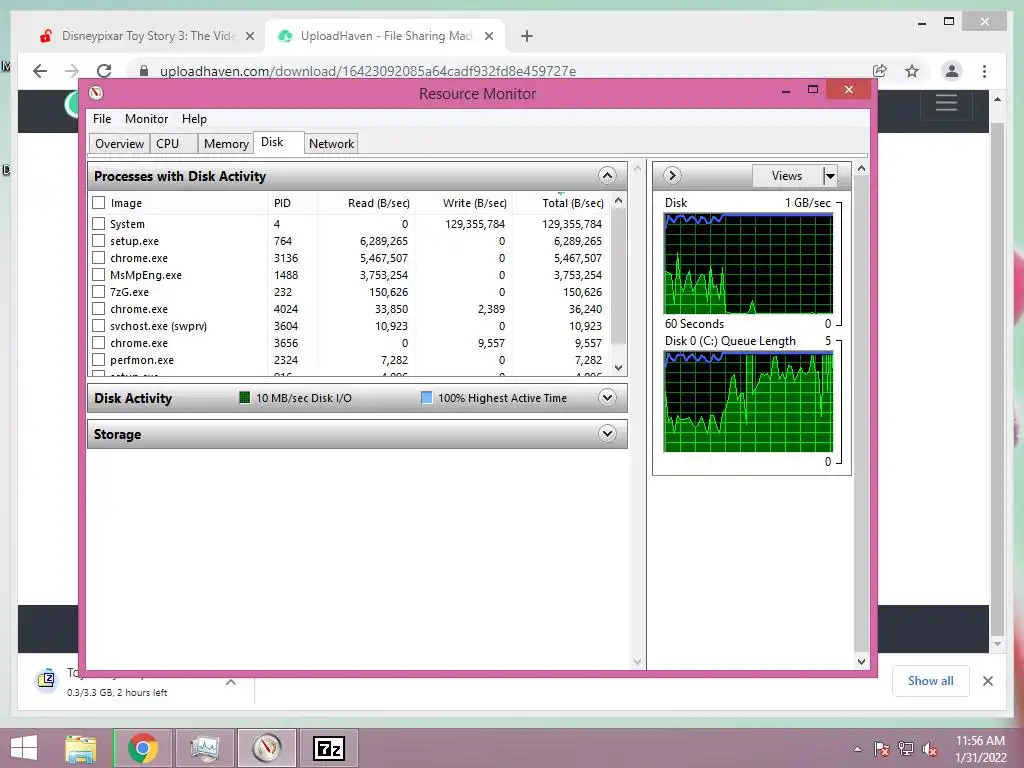Screen dimensions: 1024x768
Task: Open the File menu
Action: click(x=102, y=119)
